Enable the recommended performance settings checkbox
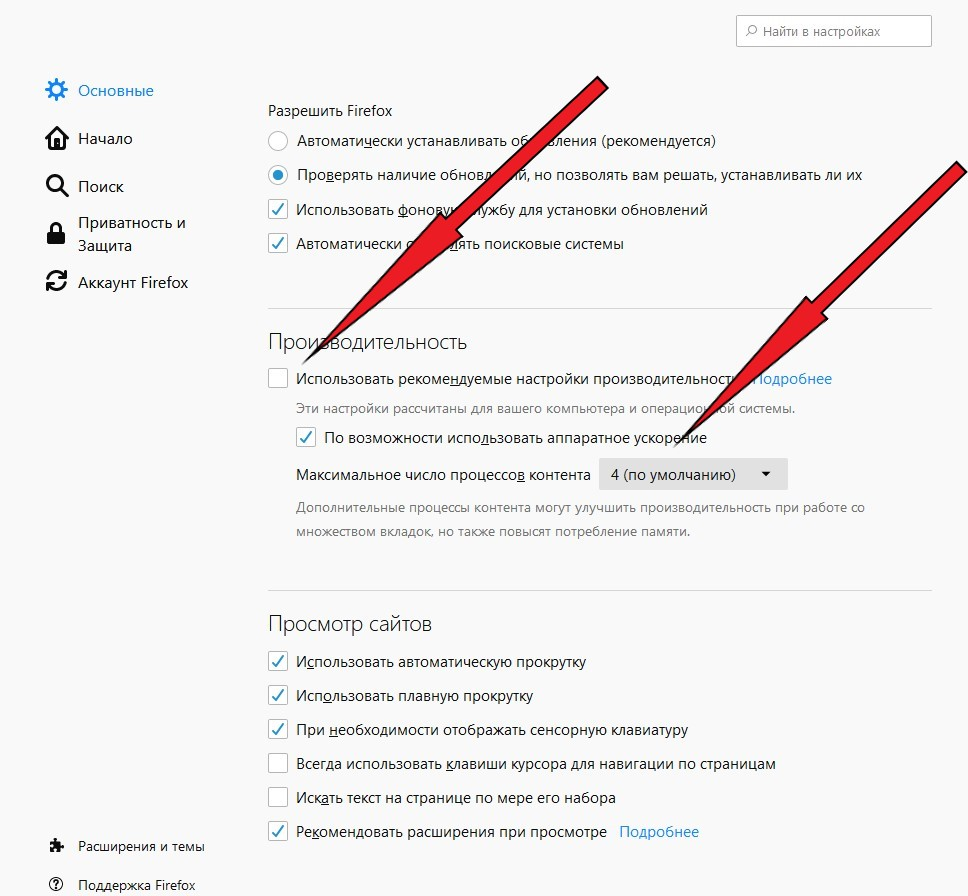 (x=278, y=378)
